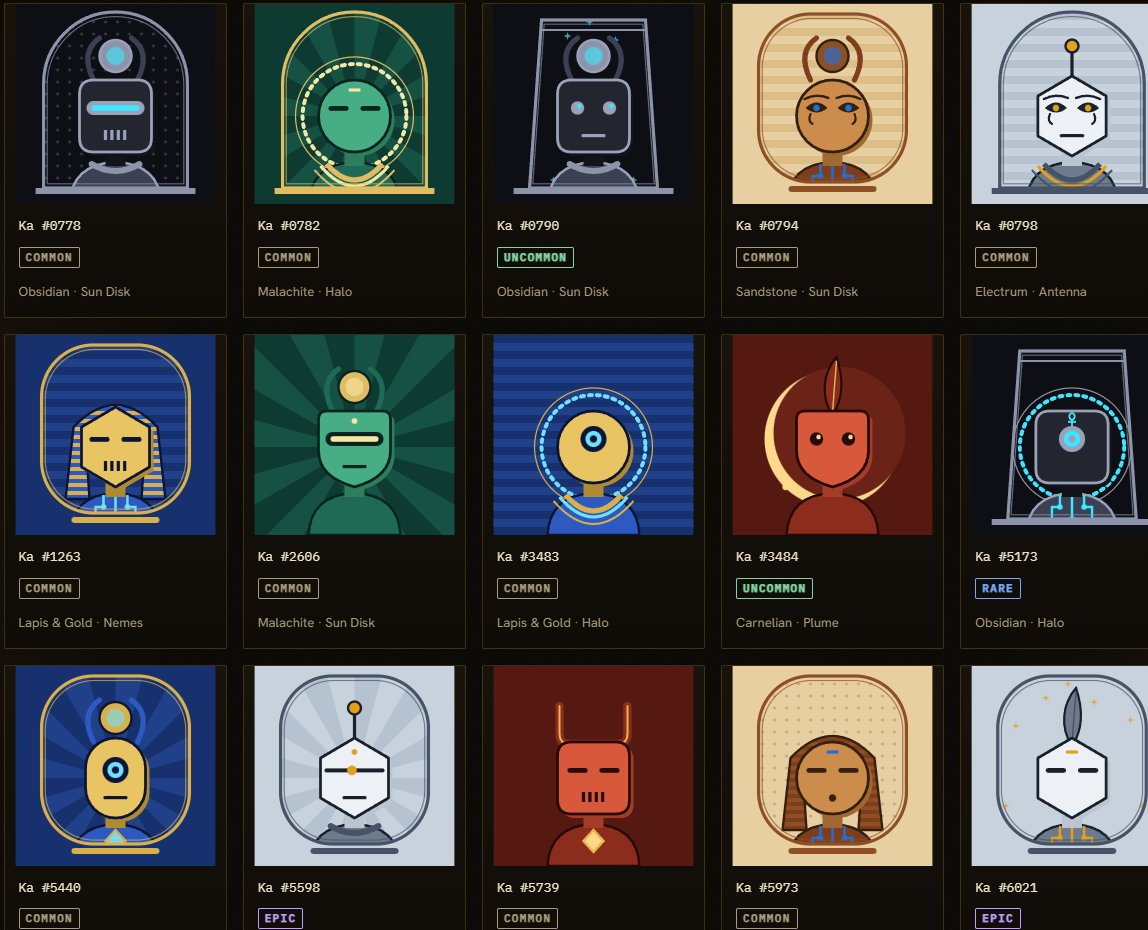Select the title text Ka #0794
The width and height of the screenshot is (1148, 930).
(767, 226)
